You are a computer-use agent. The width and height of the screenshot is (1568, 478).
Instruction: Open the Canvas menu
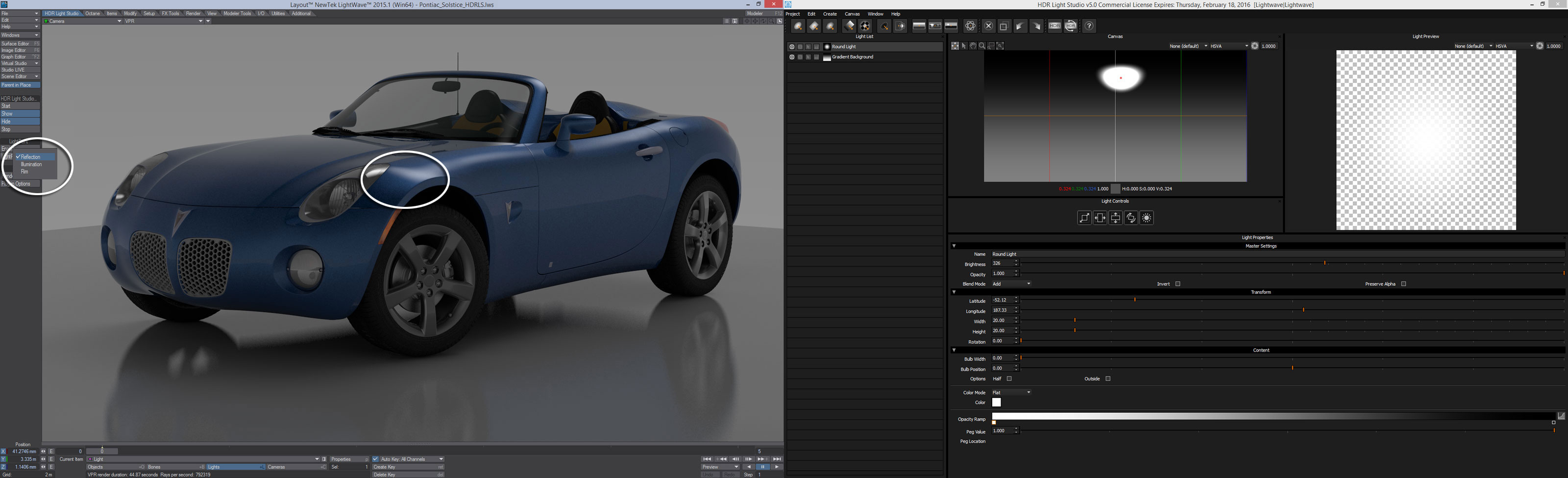[x=852, y=14]
